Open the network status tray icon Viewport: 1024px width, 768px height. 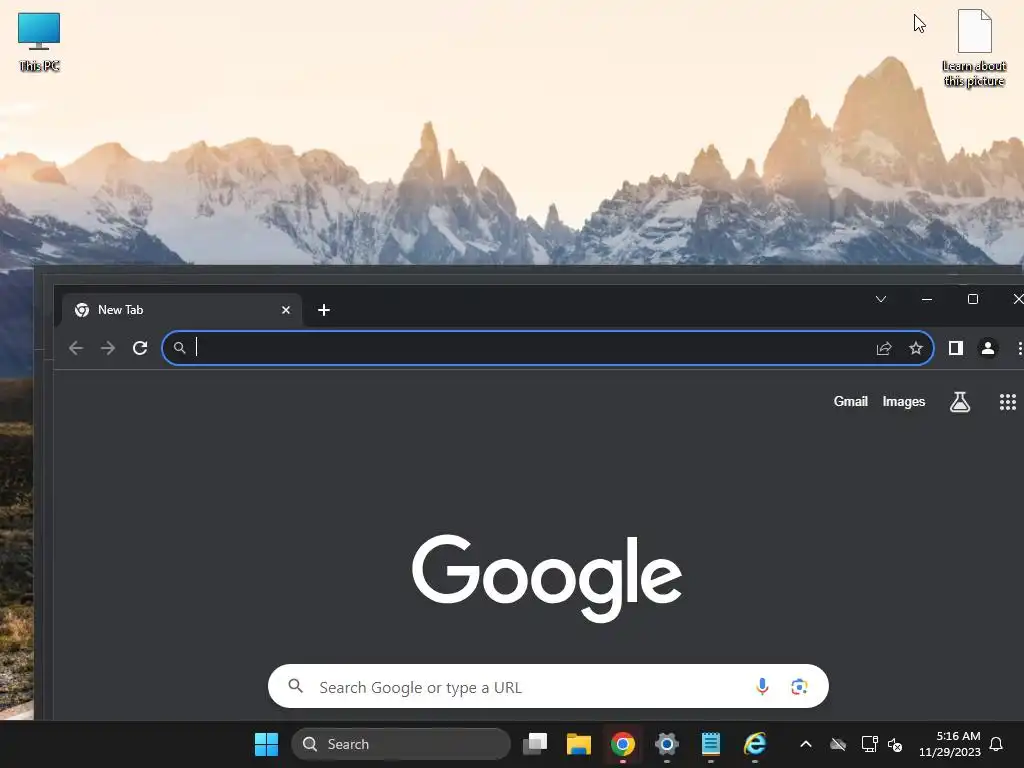pyautogui.click(x=869, y=744)
